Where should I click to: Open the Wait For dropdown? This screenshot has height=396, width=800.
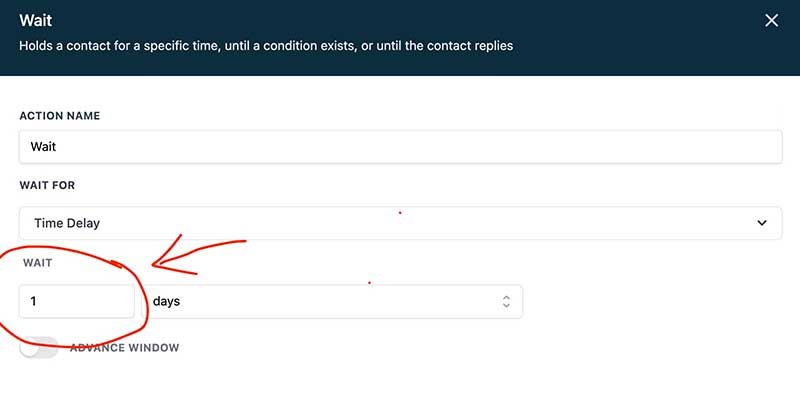coord(401,223)
